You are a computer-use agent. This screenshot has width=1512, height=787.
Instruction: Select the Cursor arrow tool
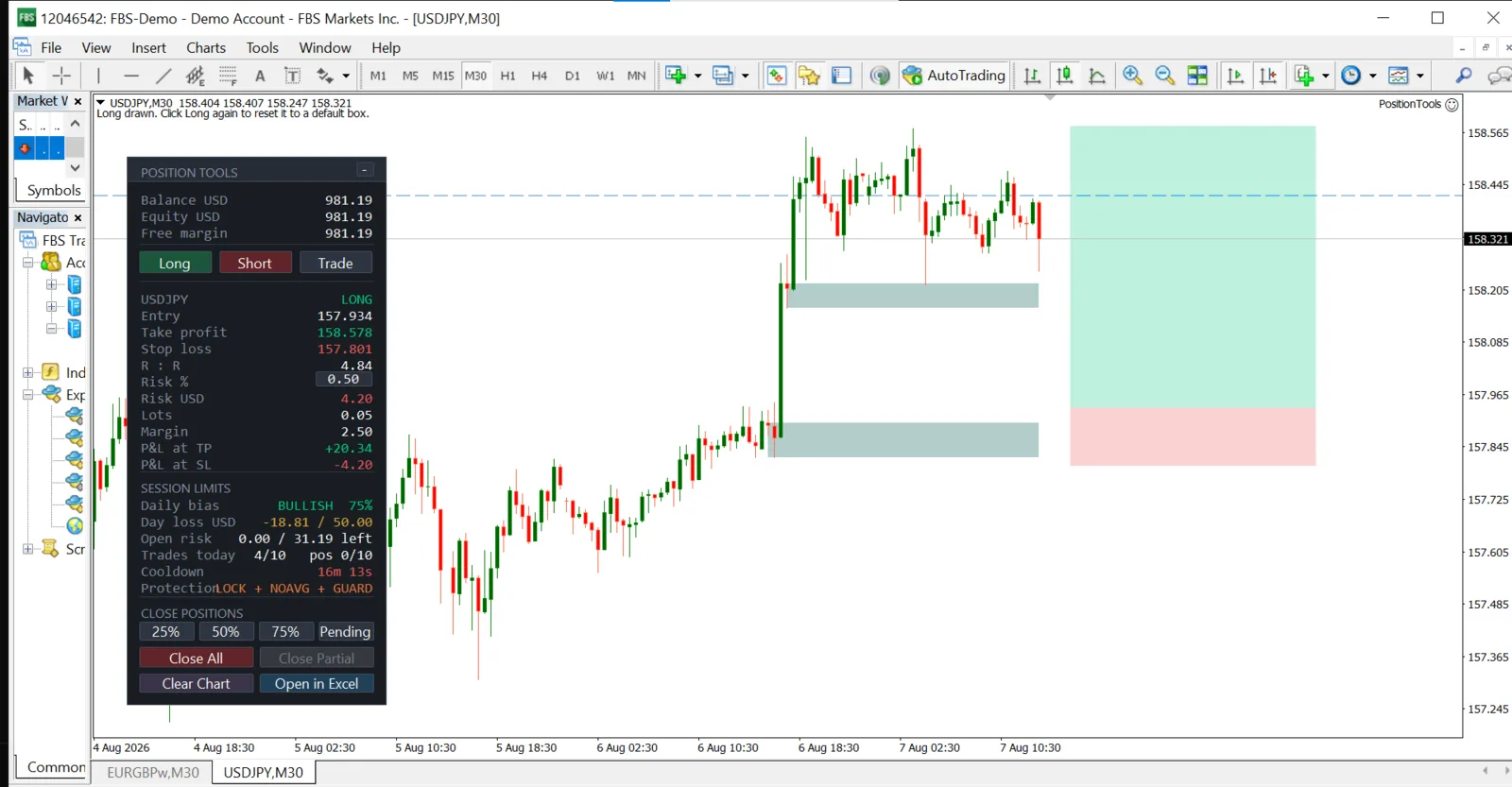27,76
